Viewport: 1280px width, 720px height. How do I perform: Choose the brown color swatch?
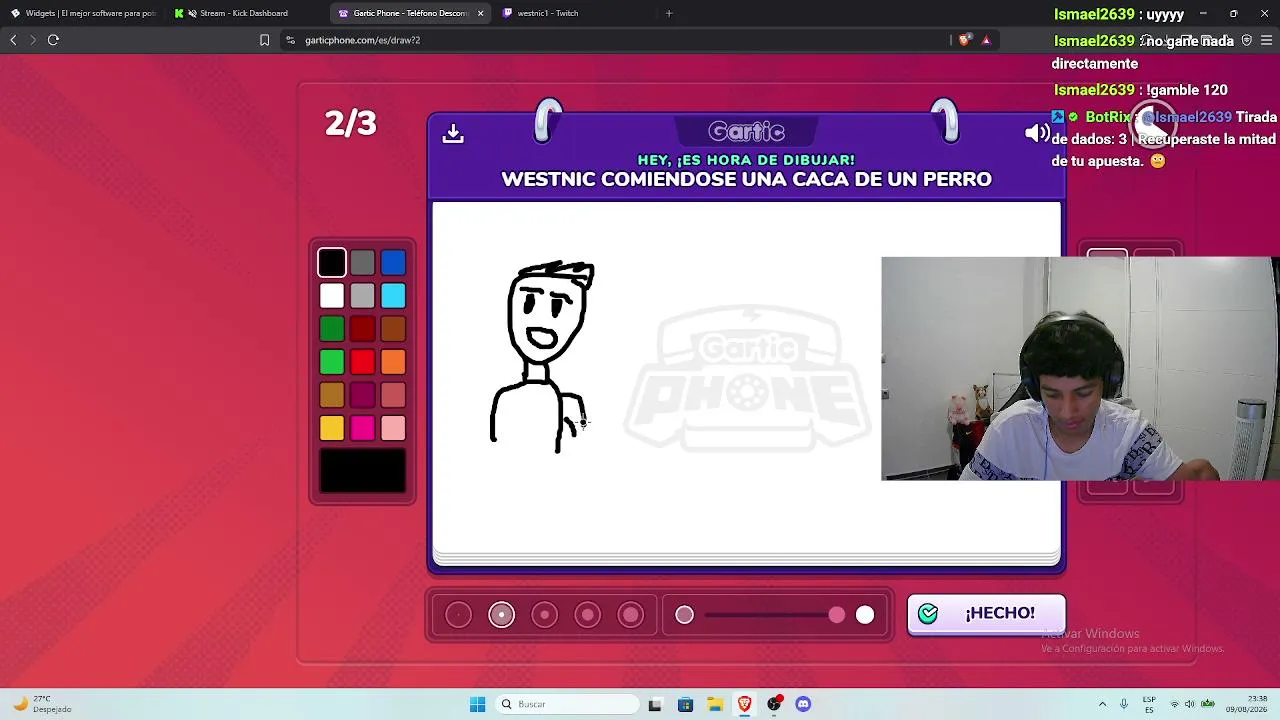coord(393,328)
